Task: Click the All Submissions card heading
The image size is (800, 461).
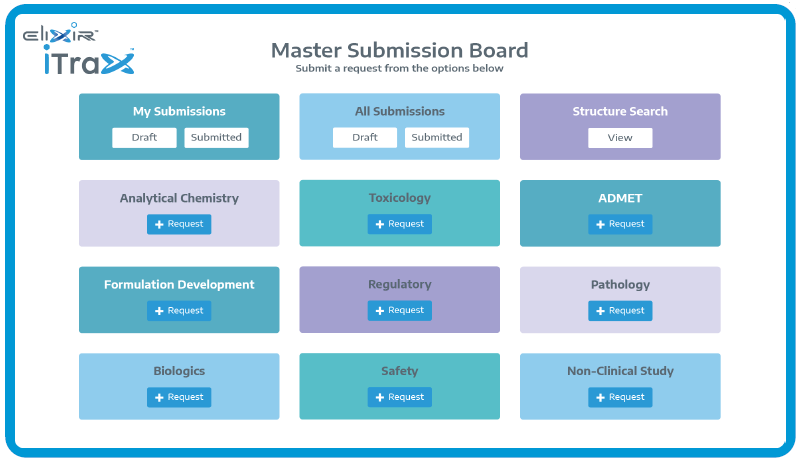Action: 400,112
